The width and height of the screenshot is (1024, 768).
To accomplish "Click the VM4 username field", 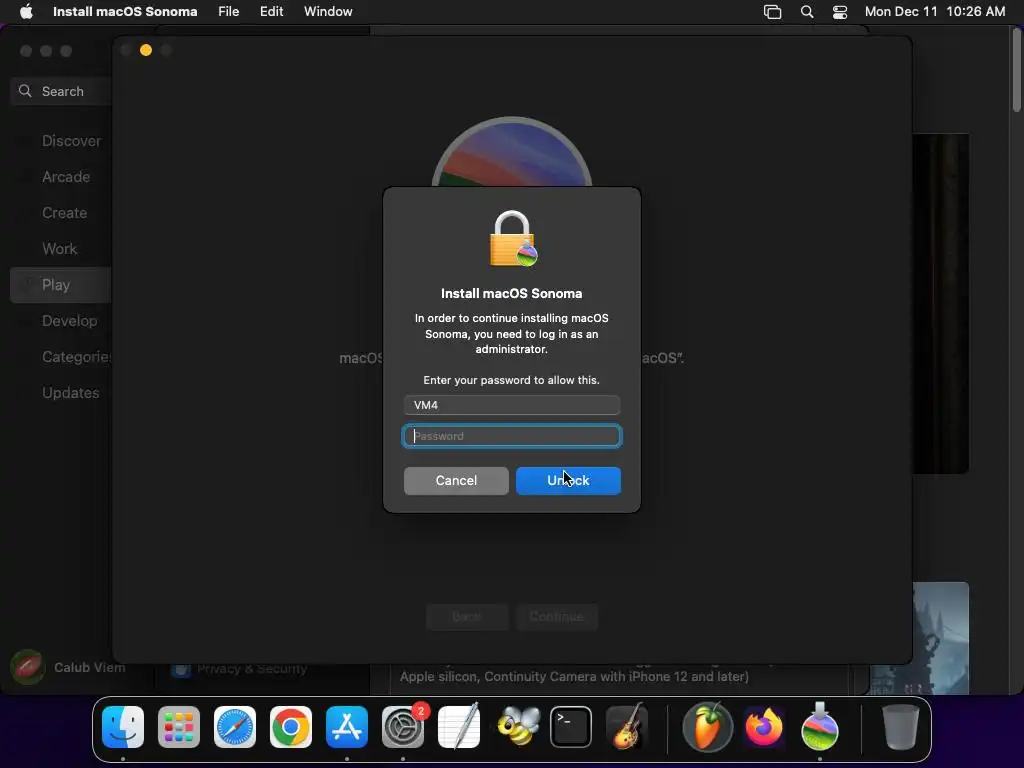I will [x=512, y=405].
